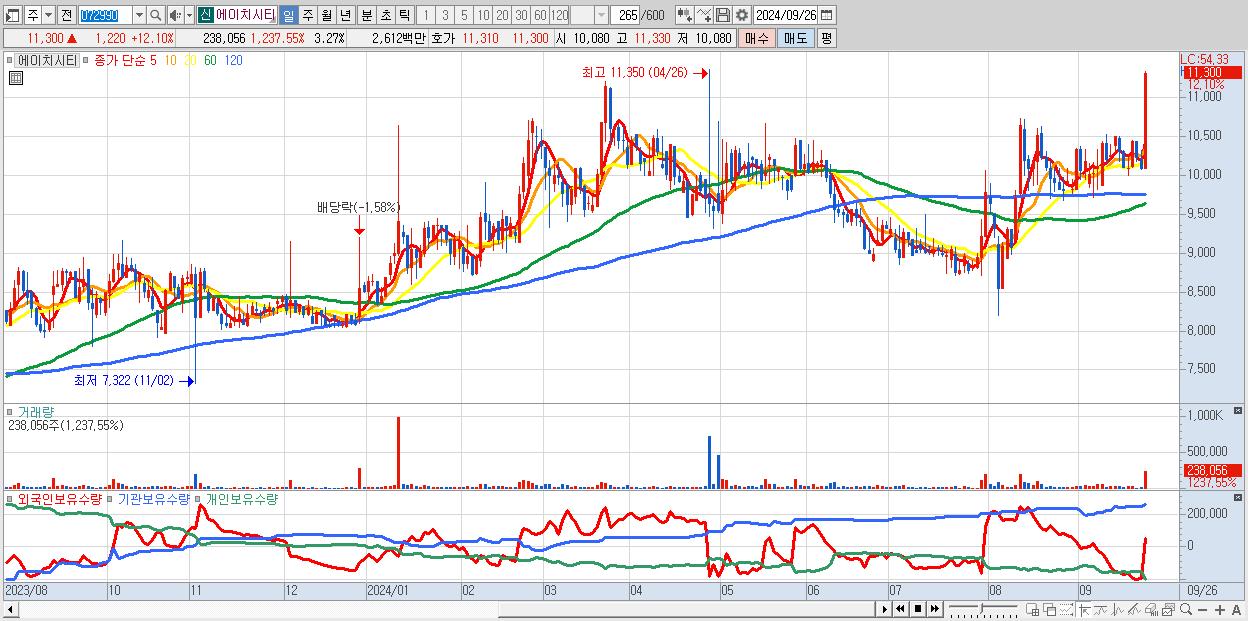Image resolution: width=1248 pixels, height=621 pixels.
Task: Click the 기관보유수량 legend label
Action: coord(154,498)
